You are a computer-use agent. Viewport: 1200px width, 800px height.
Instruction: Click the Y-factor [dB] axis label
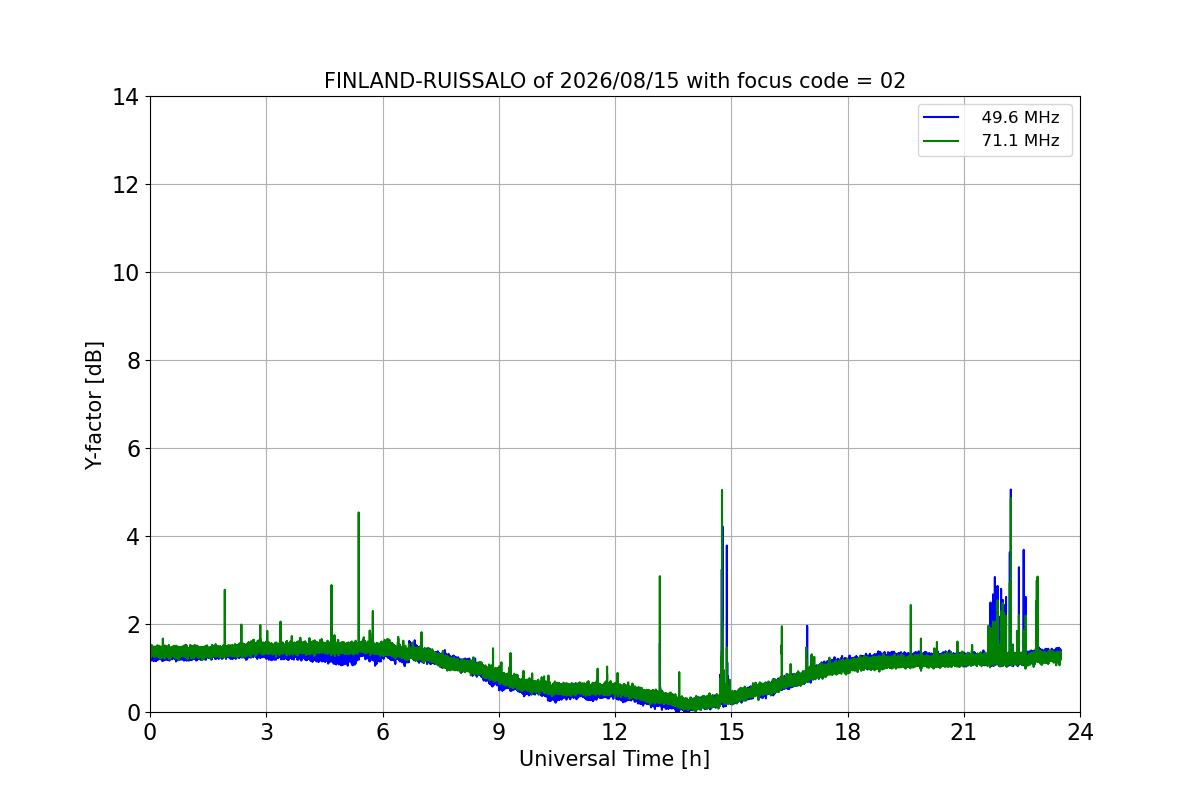[94, 405]
